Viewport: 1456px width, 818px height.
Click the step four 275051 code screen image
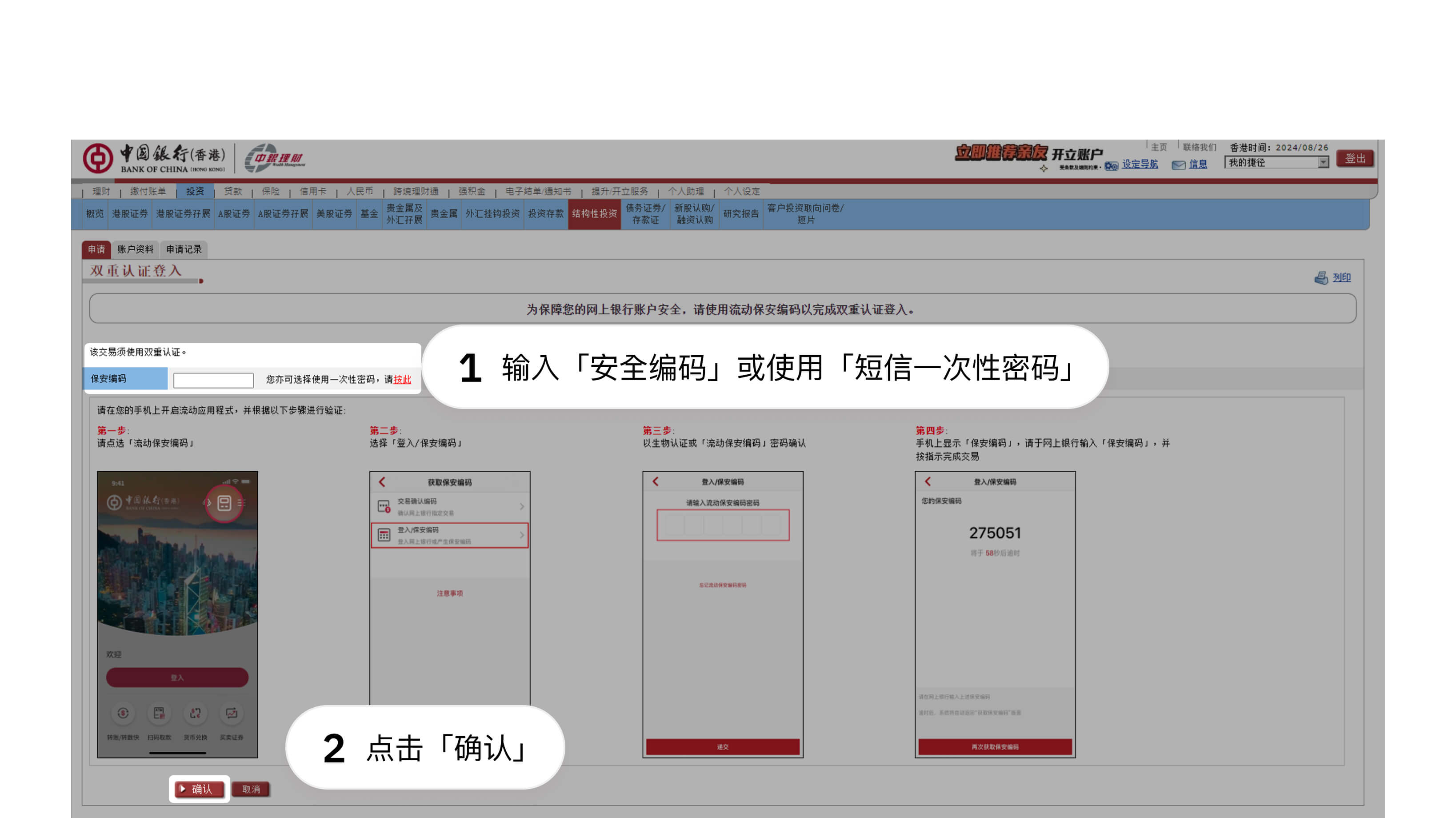pyautogui.click(x=996, y=614)
